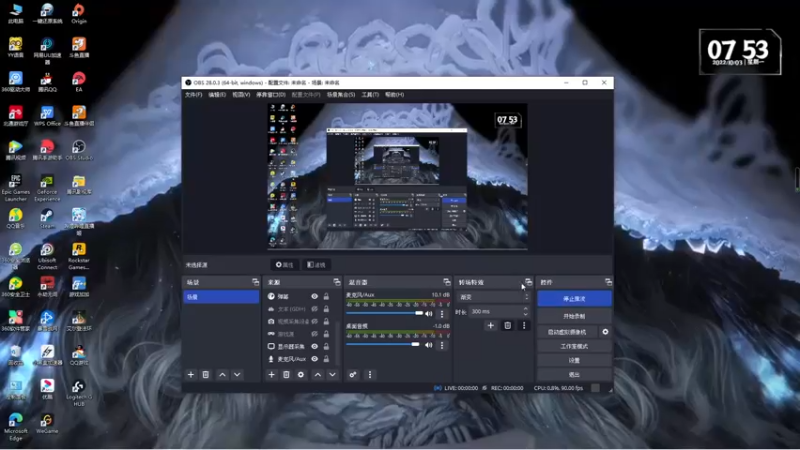Hide the first source with its eye icon
Viewport: 800px width, 450px height.
(315, 296)
